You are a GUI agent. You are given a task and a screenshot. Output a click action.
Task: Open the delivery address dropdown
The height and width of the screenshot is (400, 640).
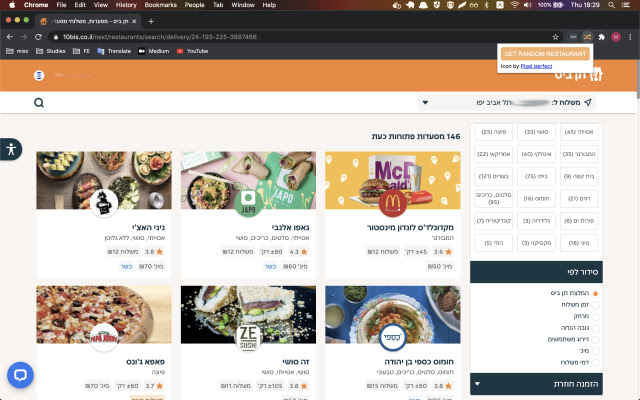point(507,102)
